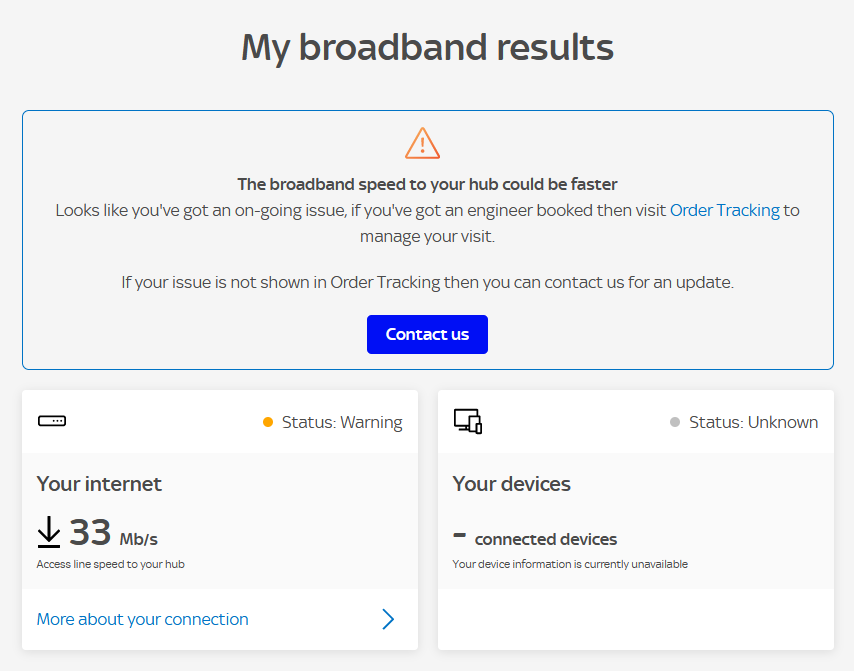Click the grey Unknown status dot
854x671 pixels.
tap(676, 422)
